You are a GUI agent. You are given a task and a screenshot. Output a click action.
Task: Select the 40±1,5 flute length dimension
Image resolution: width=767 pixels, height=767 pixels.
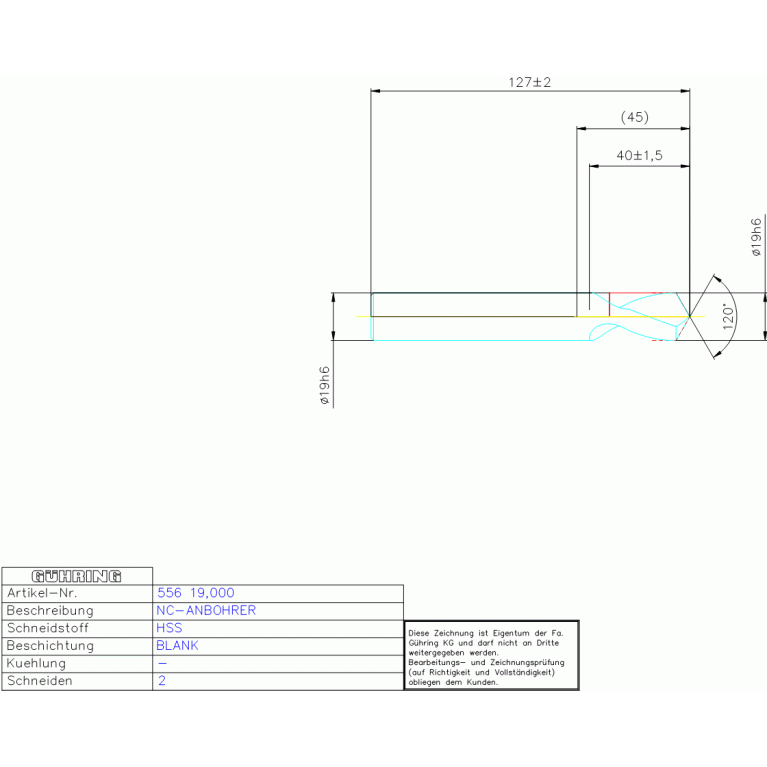[x=640, y=156]
